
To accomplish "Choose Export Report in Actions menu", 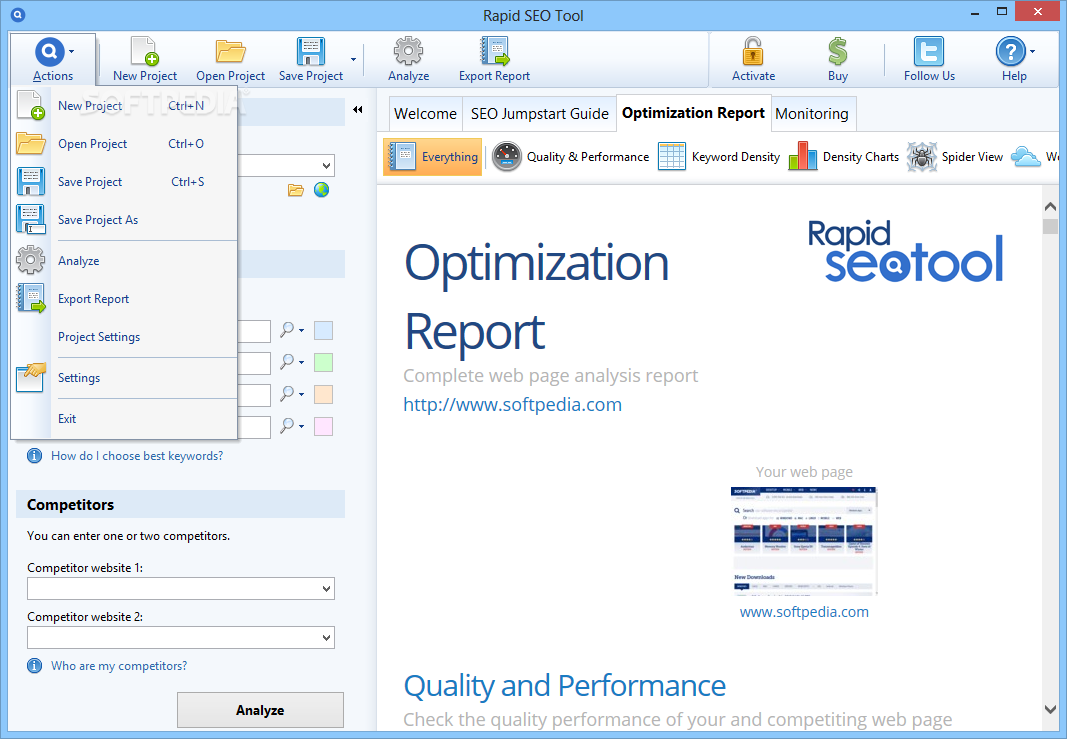I will (125, 299).
